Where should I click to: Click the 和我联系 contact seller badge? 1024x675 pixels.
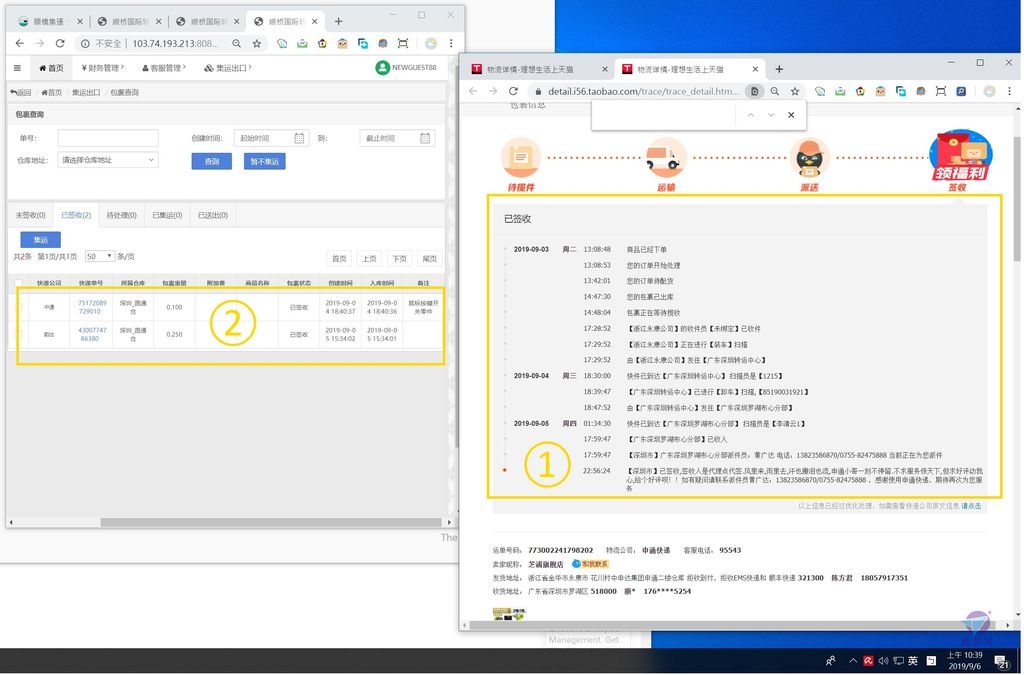click(590, 564)
